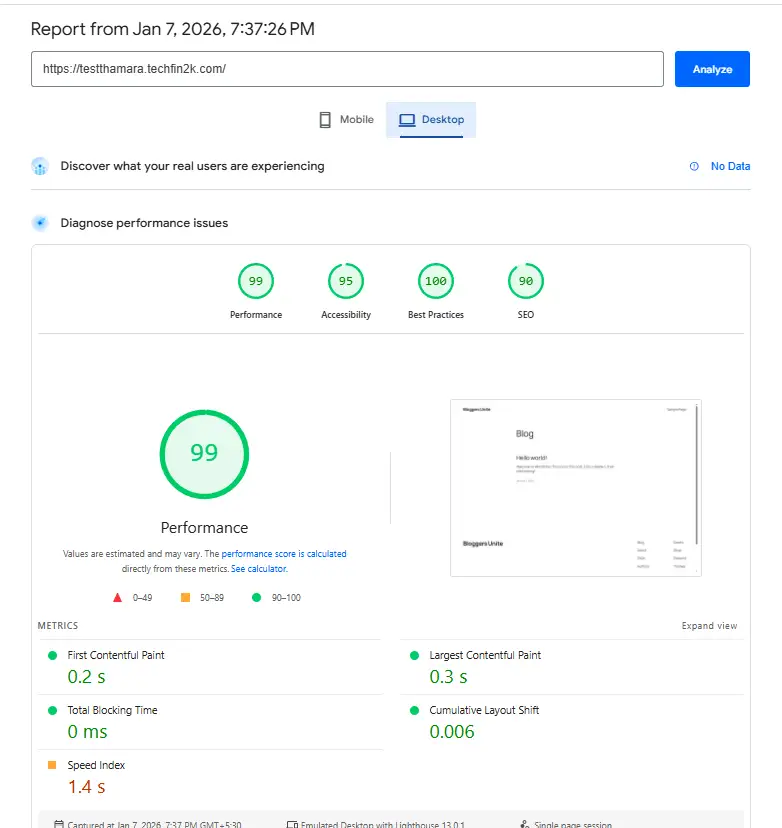Click the 1.4 s metric value

click(x=86, y=787)
